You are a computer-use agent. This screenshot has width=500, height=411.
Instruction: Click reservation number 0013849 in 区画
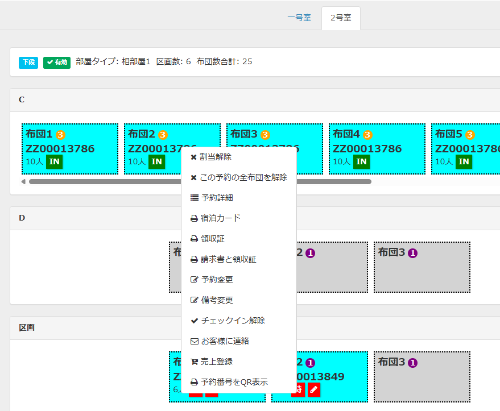click(x=320, y=377)
